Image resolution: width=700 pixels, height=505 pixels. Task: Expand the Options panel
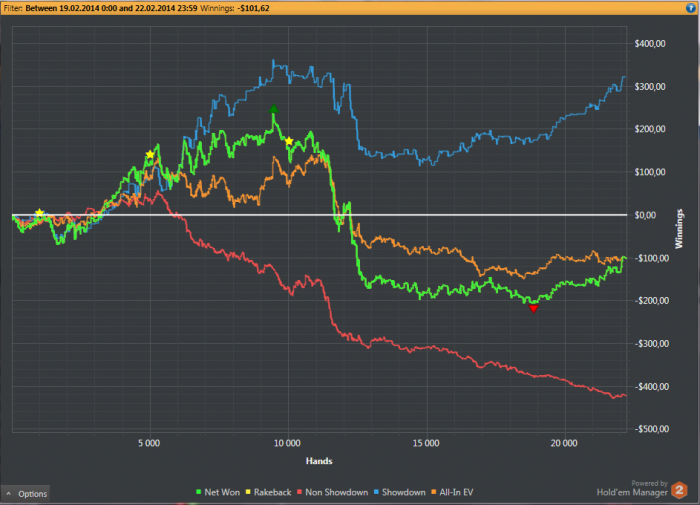pyautogui.click(x=26, y=494)
